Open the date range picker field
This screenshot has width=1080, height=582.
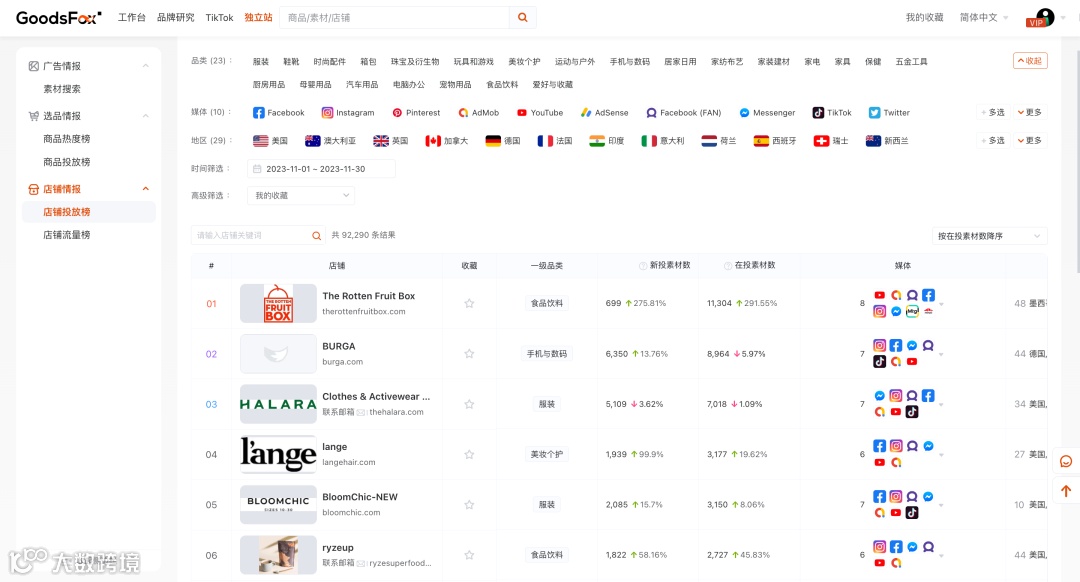point(321,169)
